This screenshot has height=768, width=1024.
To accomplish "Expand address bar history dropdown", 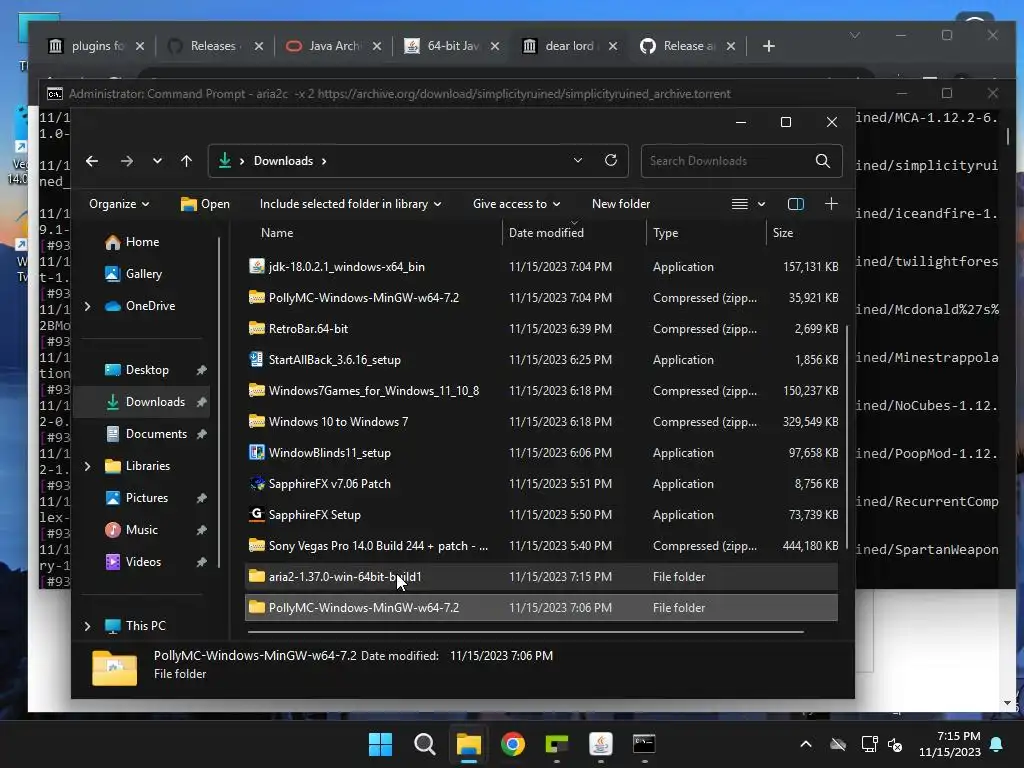I will (577, 161).
